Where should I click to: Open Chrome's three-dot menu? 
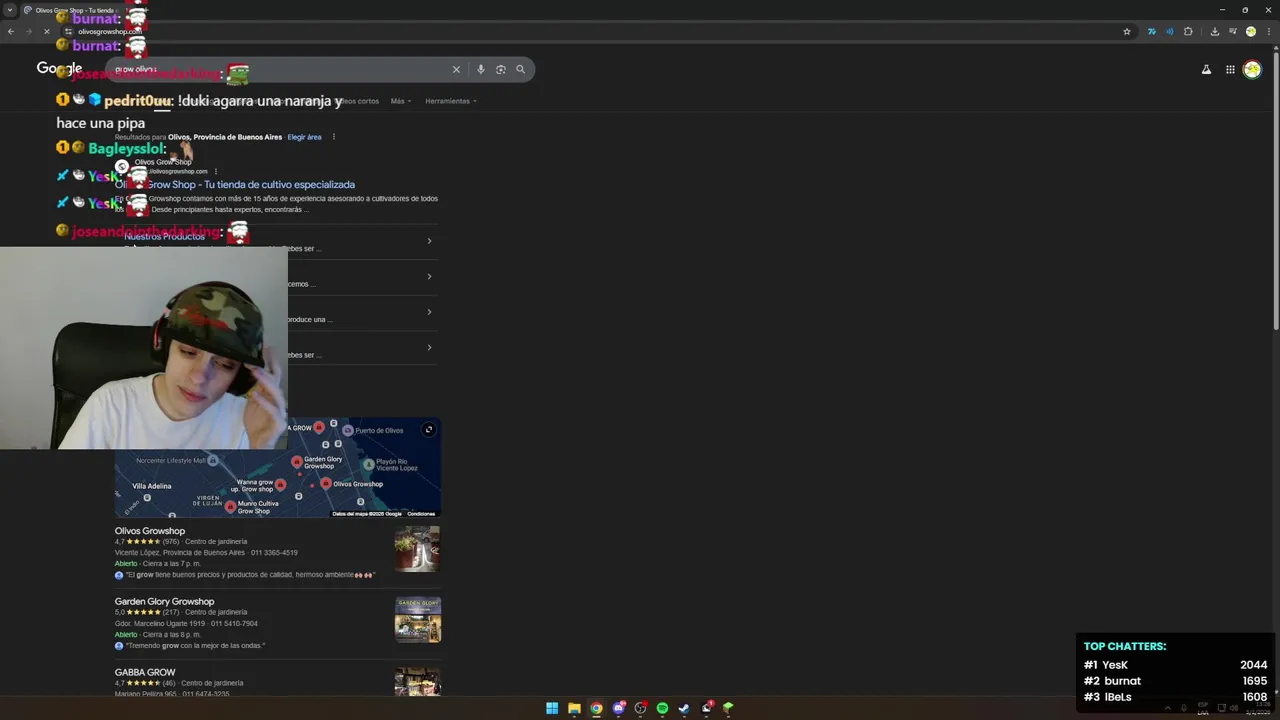tap(1268, 31)
